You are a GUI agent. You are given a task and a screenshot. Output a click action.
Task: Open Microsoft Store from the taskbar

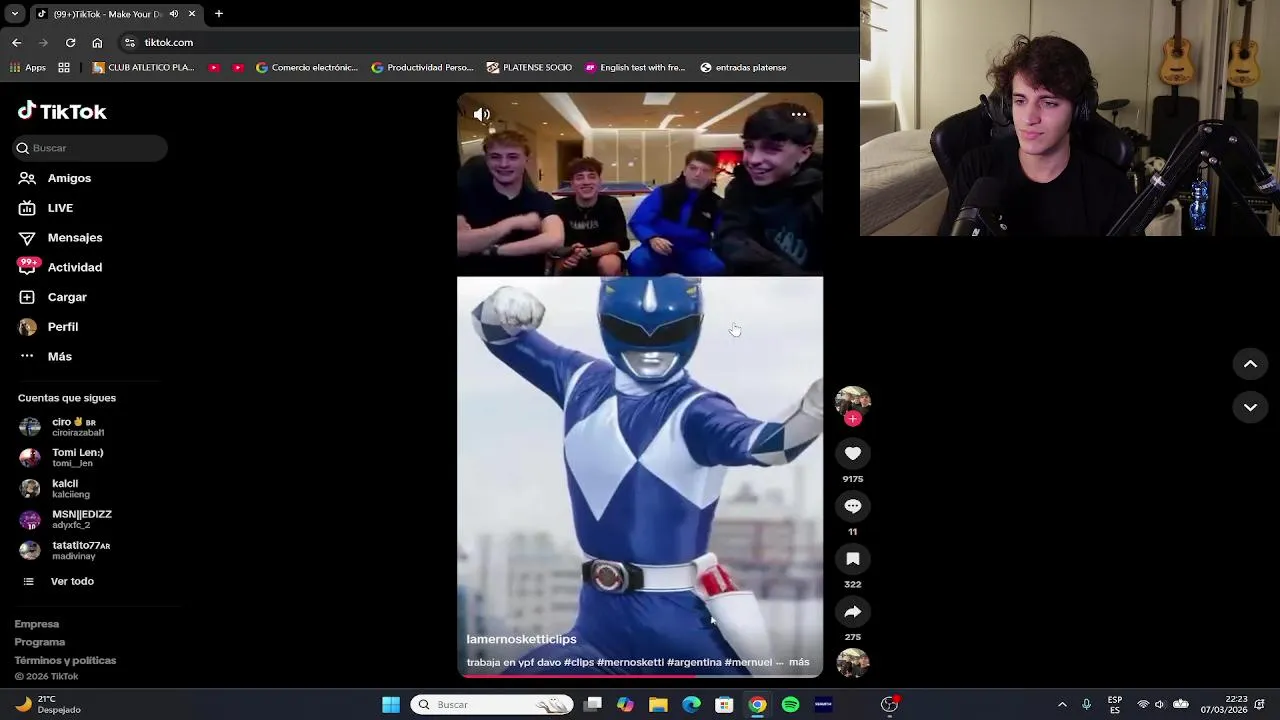[x=724, y=705]
